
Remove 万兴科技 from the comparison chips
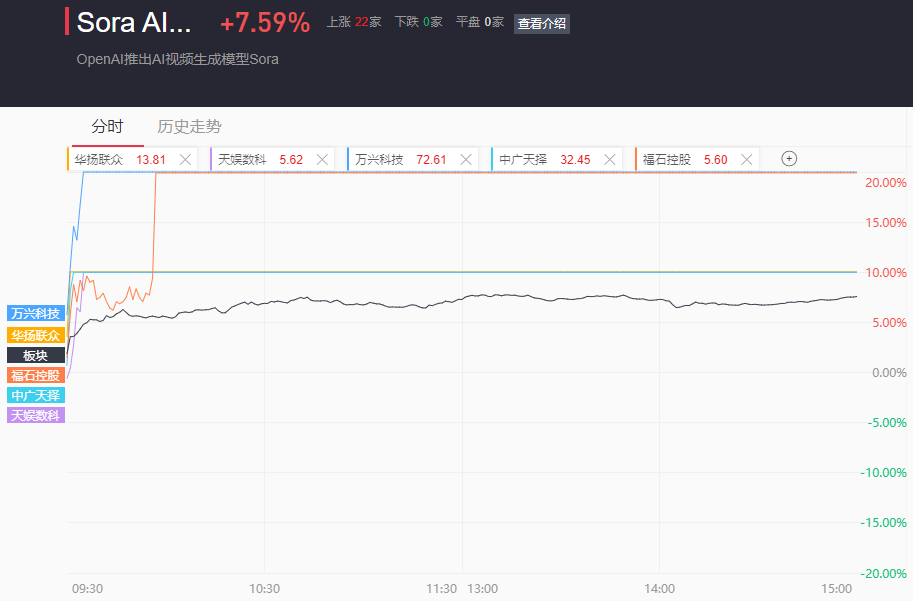[x=466, y=160]
